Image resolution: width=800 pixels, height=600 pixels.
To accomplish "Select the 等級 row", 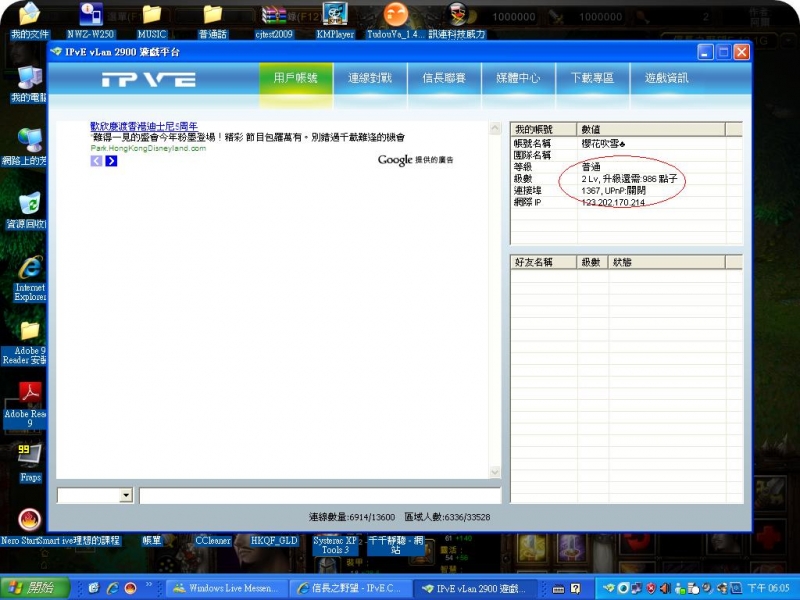I will (x=626, y=167).
